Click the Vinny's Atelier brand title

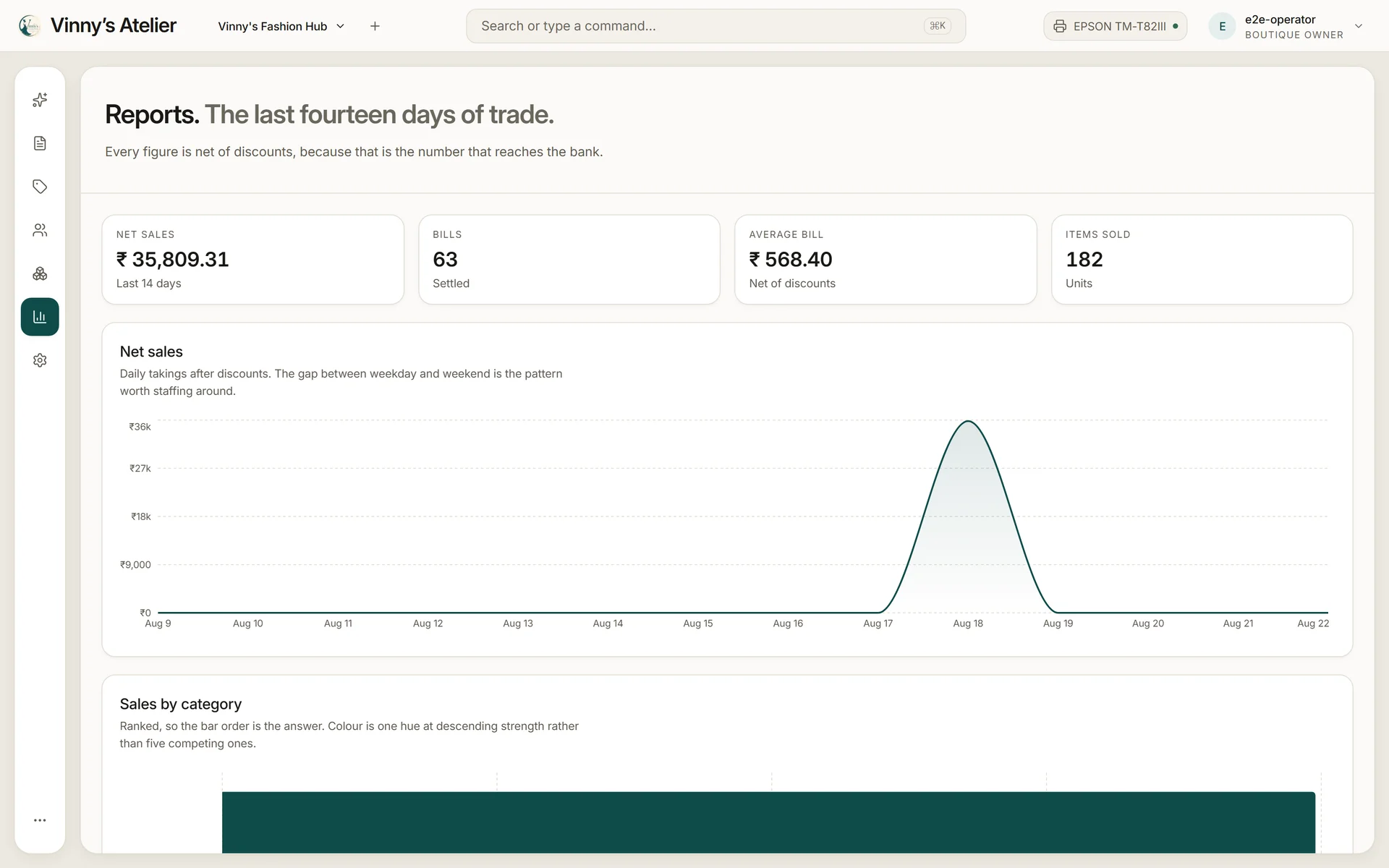[114, 25]
